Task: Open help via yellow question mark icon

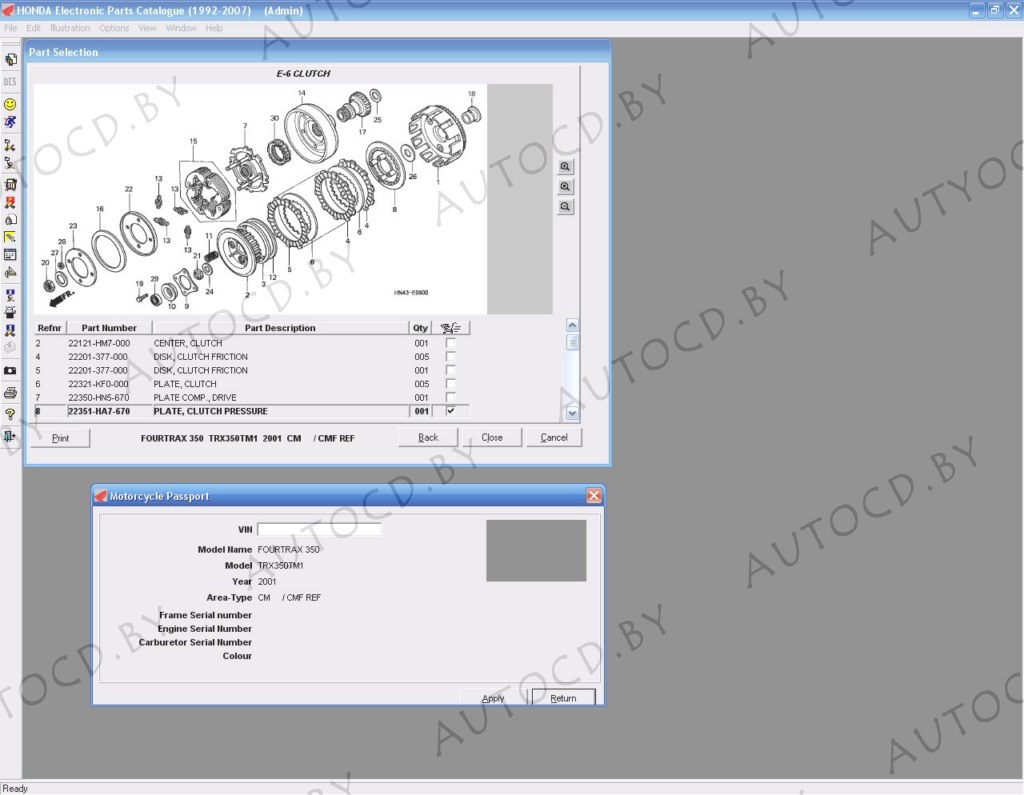Action: (x=10, y=414)
